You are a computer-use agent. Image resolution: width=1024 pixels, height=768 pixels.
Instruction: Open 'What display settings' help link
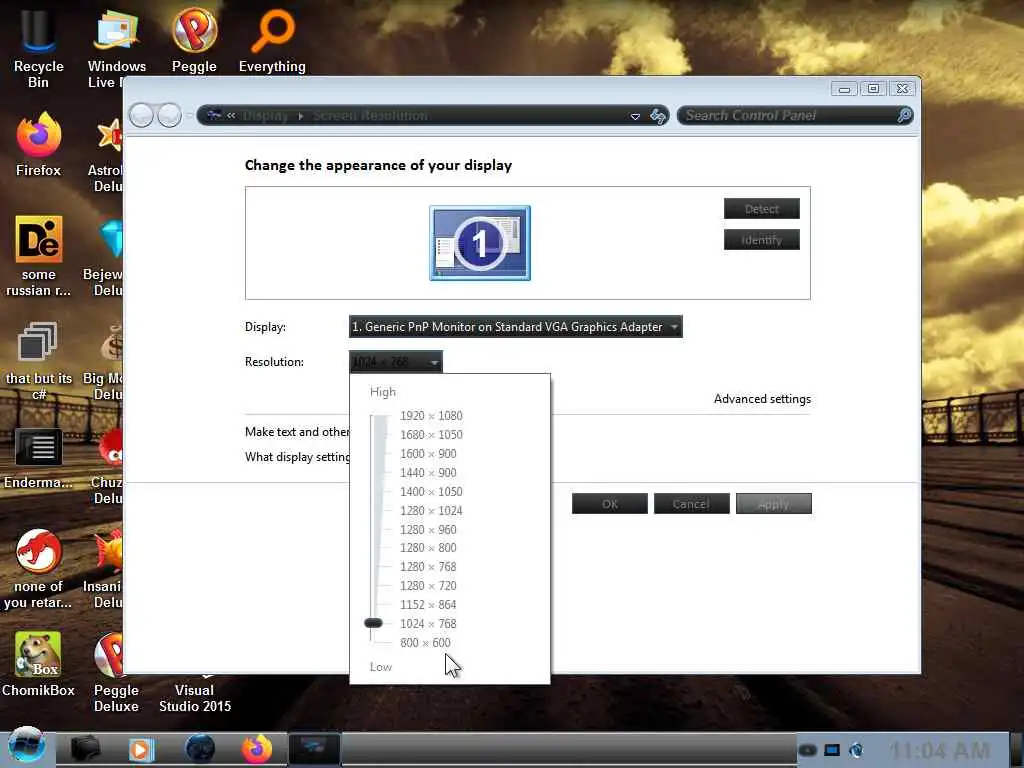point(297,456)
